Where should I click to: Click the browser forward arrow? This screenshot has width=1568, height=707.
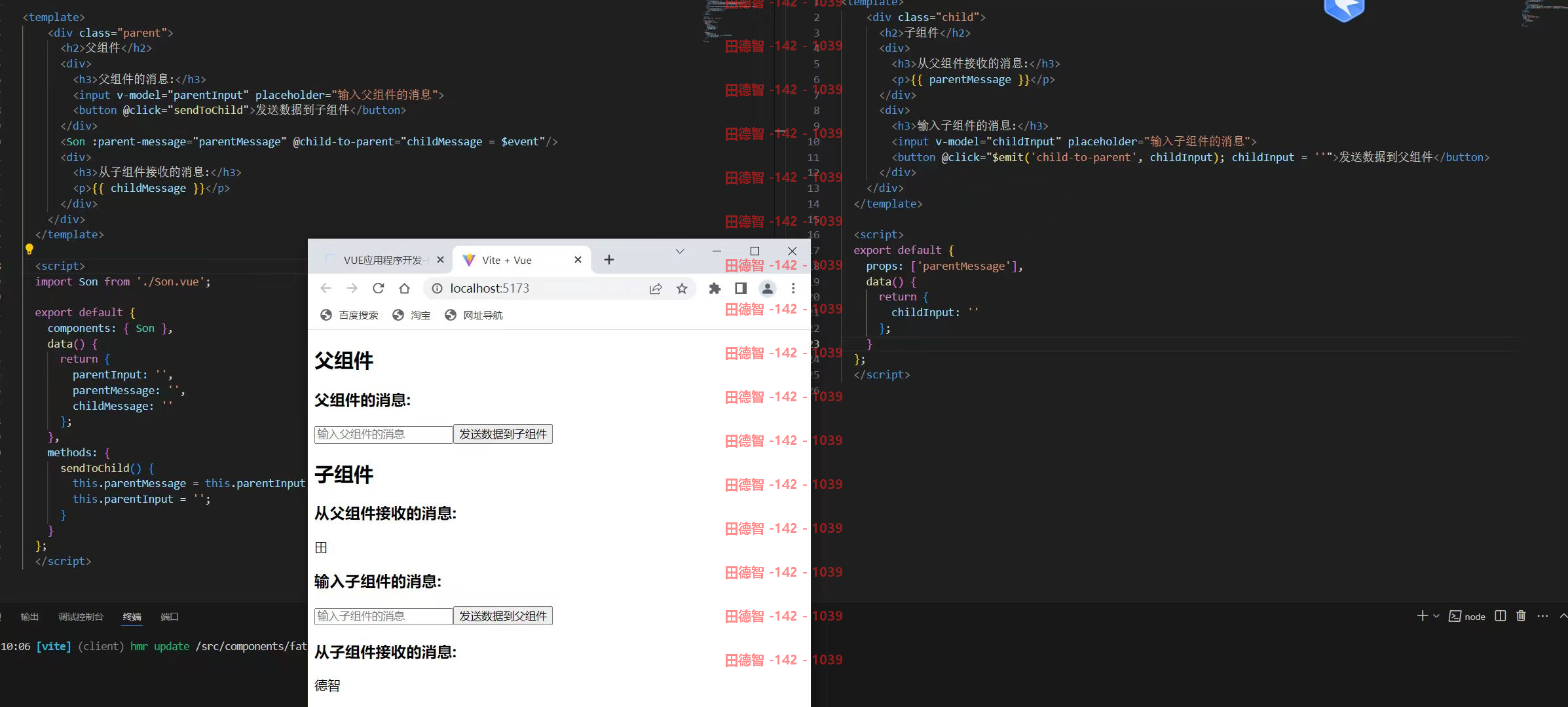(x=352, y=288)
